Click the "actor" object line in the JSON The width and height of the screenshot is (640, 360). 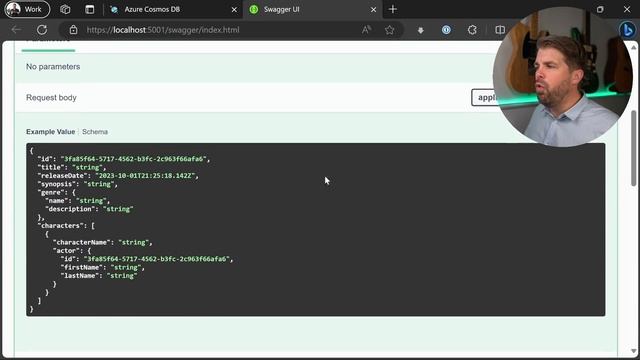(x=72, y=251)
